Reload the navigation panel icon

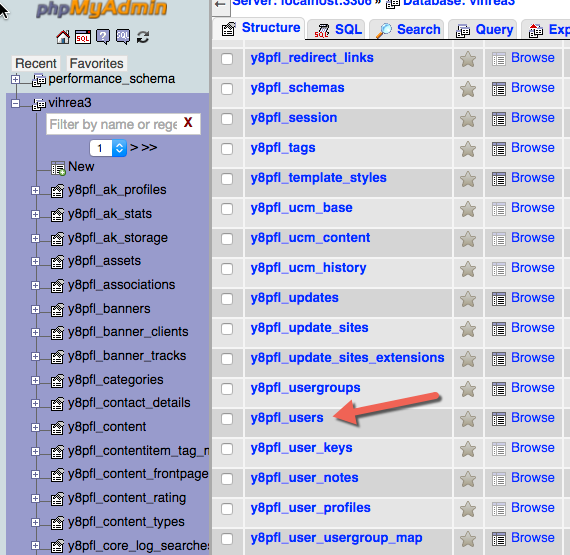pyautogui.click(x=142, y=37)
